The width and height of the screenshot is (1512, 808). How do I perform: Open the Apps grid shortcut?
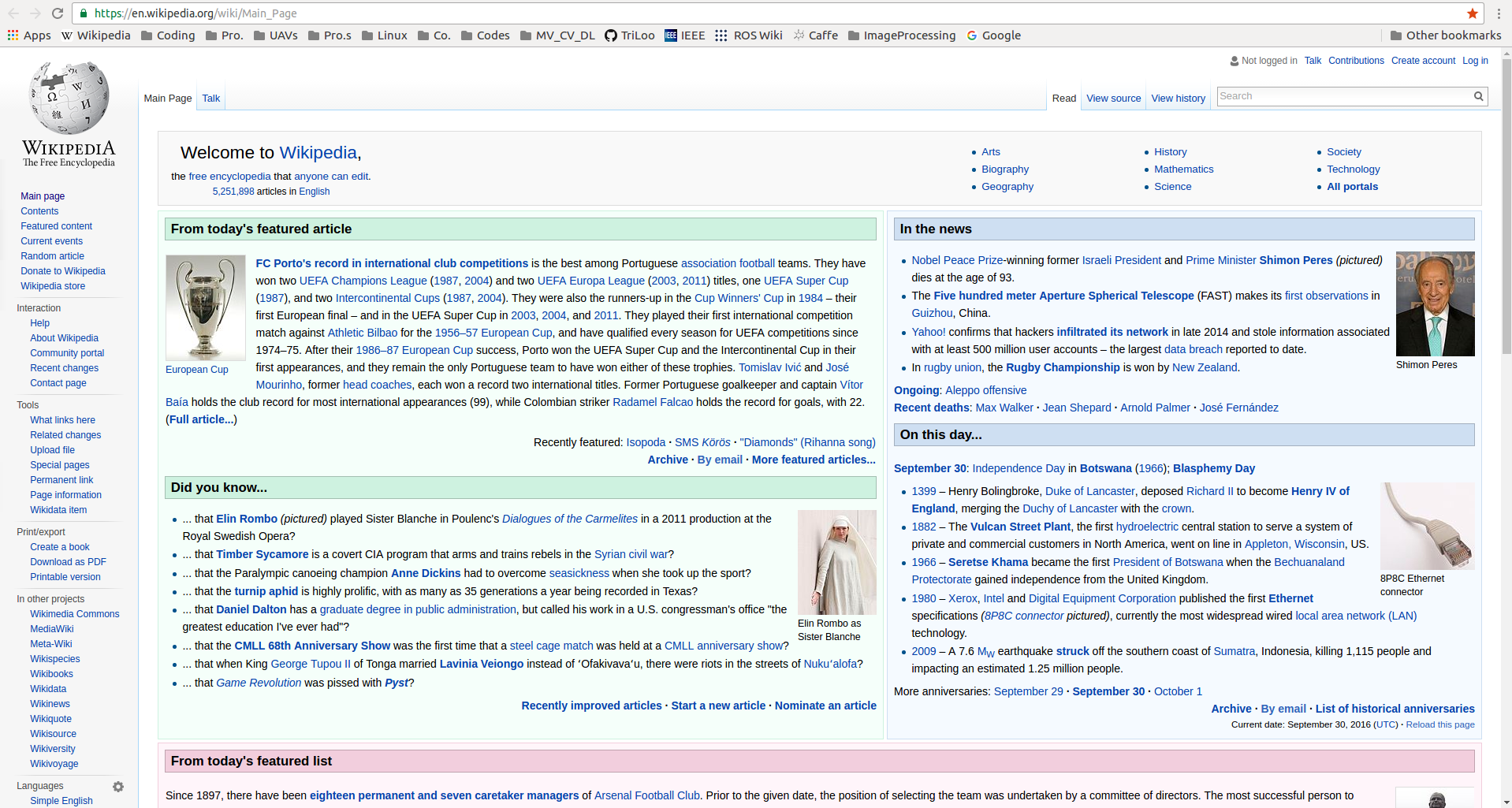[29, 35]
